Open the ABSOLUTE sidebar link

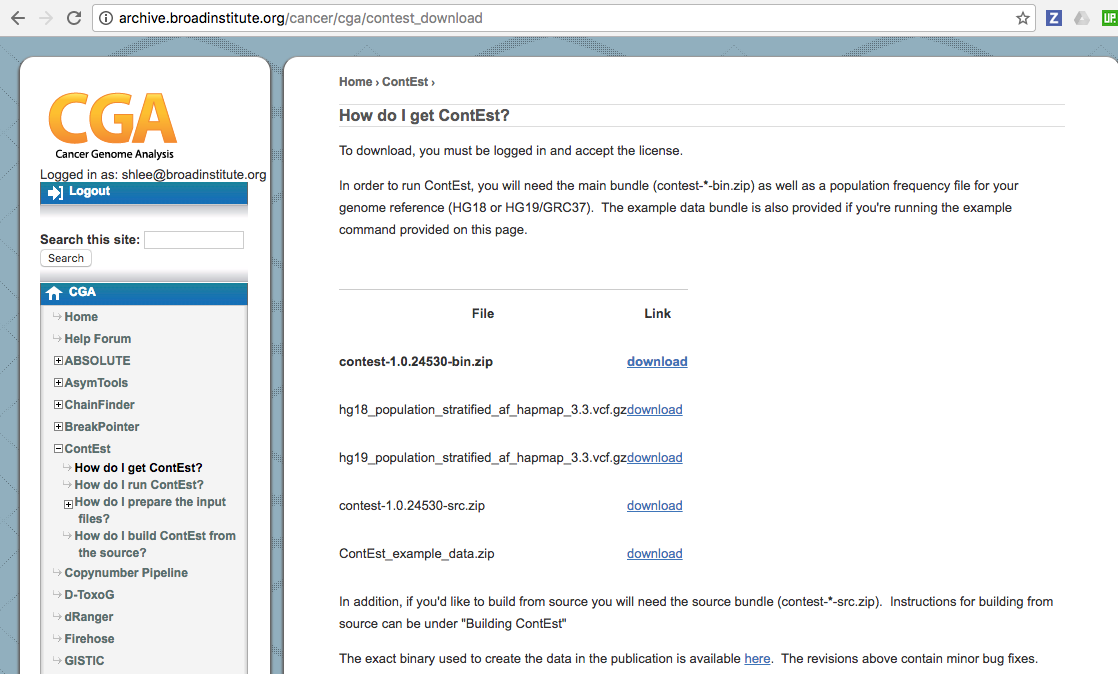[x=98, y=361]
